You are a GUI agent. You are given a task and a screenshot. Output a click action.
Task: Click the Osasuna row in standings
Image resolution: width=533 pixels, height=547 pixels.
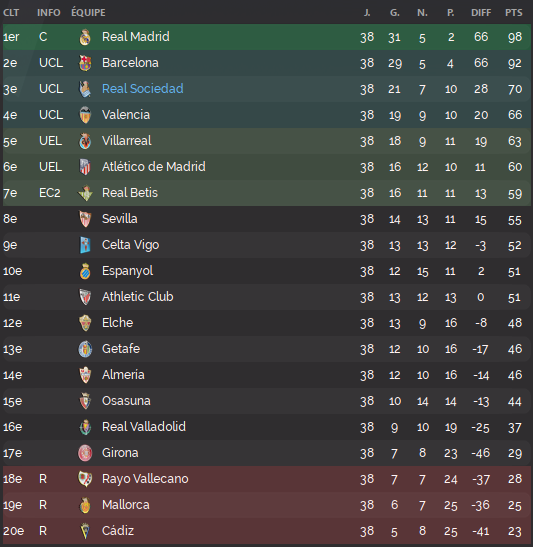[266, 401]
